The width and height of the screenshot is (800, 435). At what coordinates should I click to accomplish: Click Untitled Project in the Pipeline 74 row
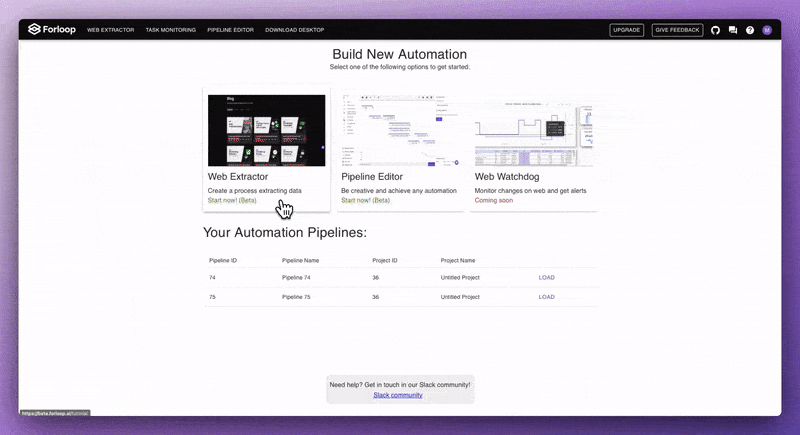point(460,277)
